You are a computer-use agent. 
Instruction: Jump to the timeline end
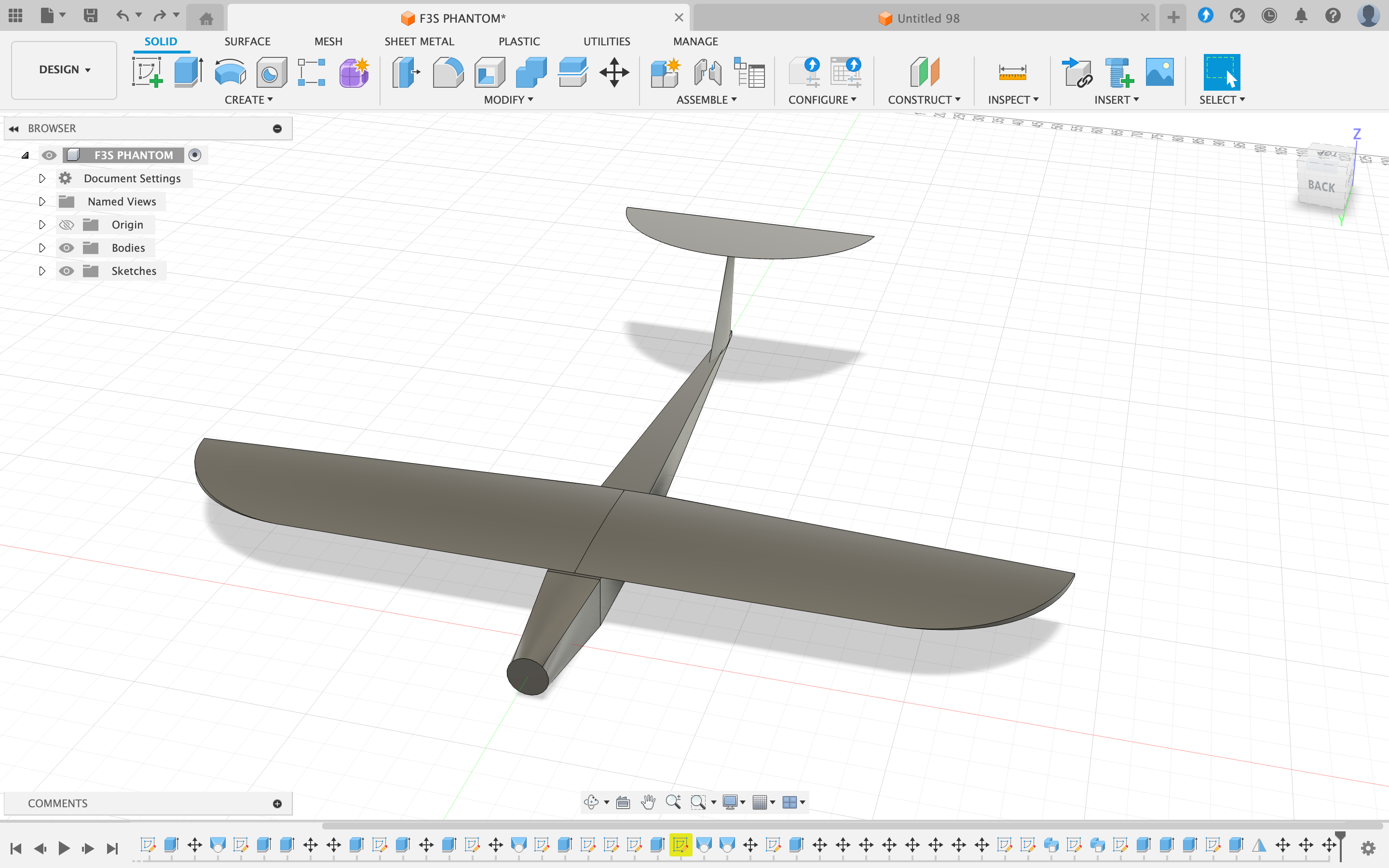pos(112,848)
